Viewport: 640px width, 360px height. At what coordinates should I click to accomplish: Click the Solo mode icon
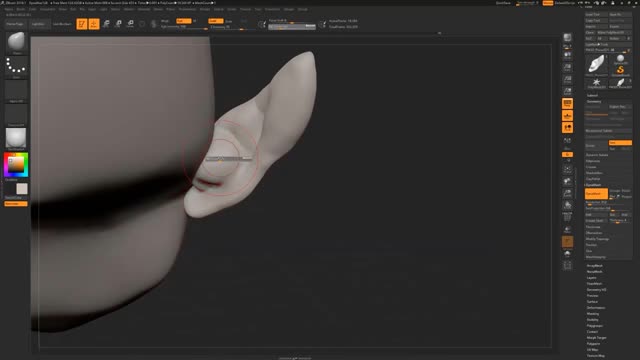[567, 254]
